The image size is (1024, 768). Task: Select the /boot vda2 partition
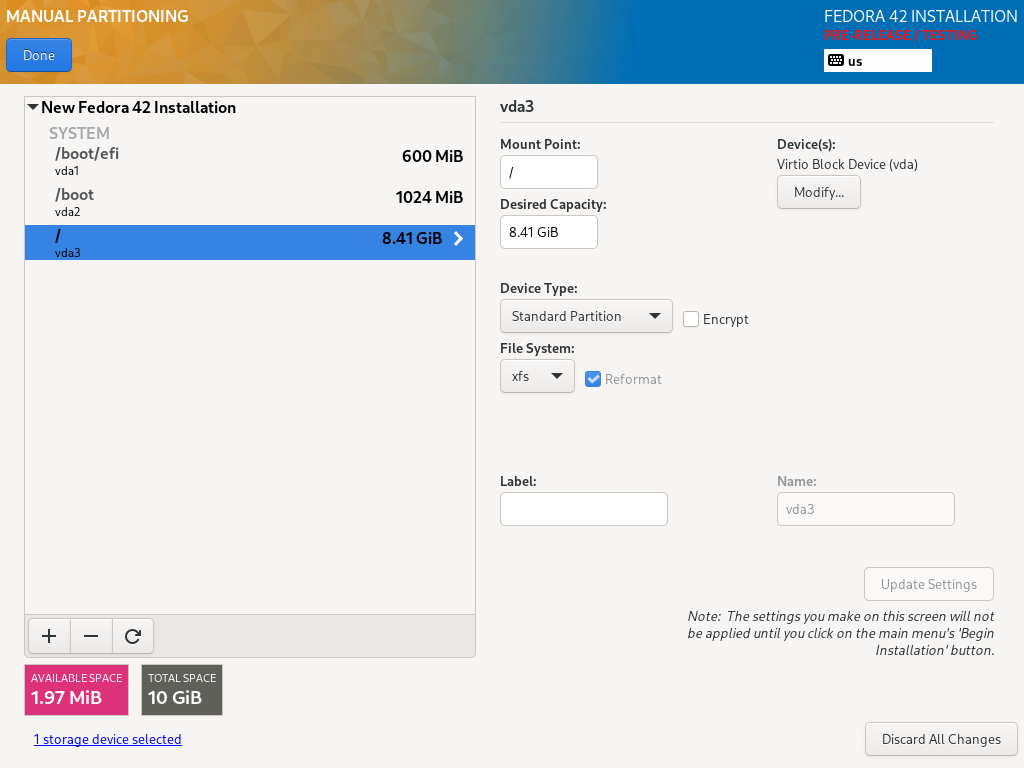[249, 202]
